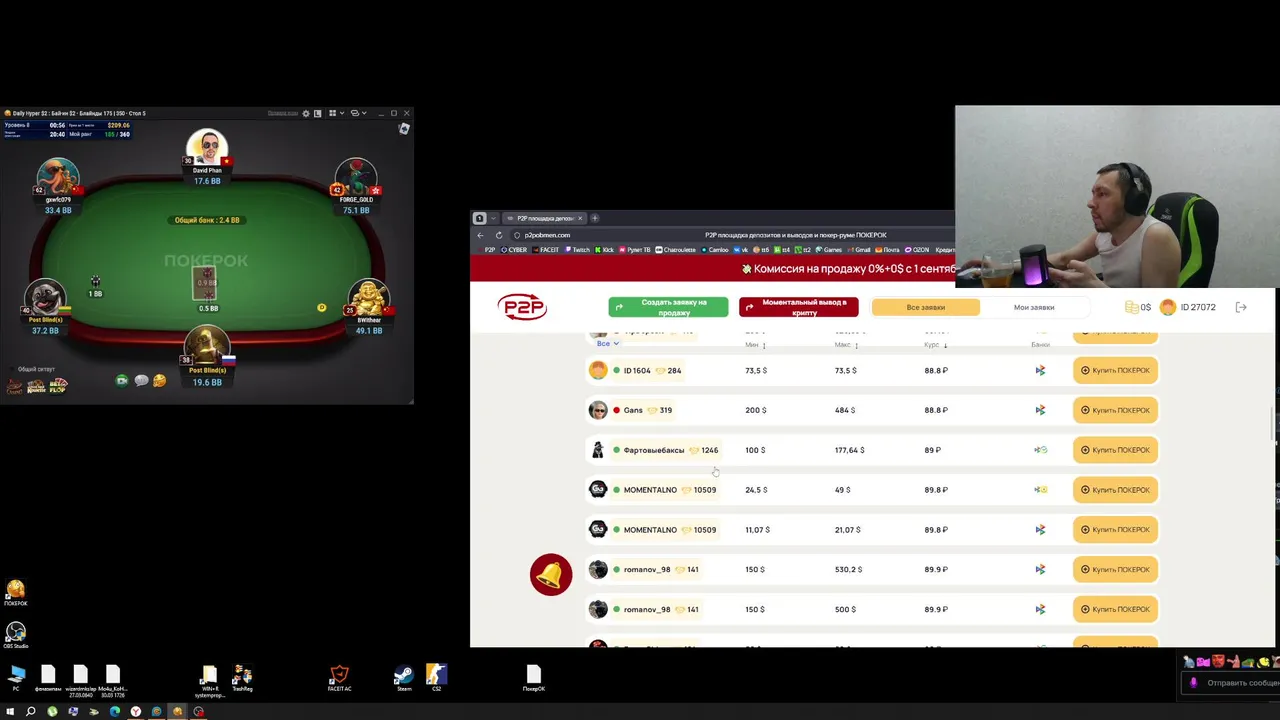Screen dimensions: 1280x720
Task: Switch to Мои заявки tab
Action: click(x=1034, y=307)
